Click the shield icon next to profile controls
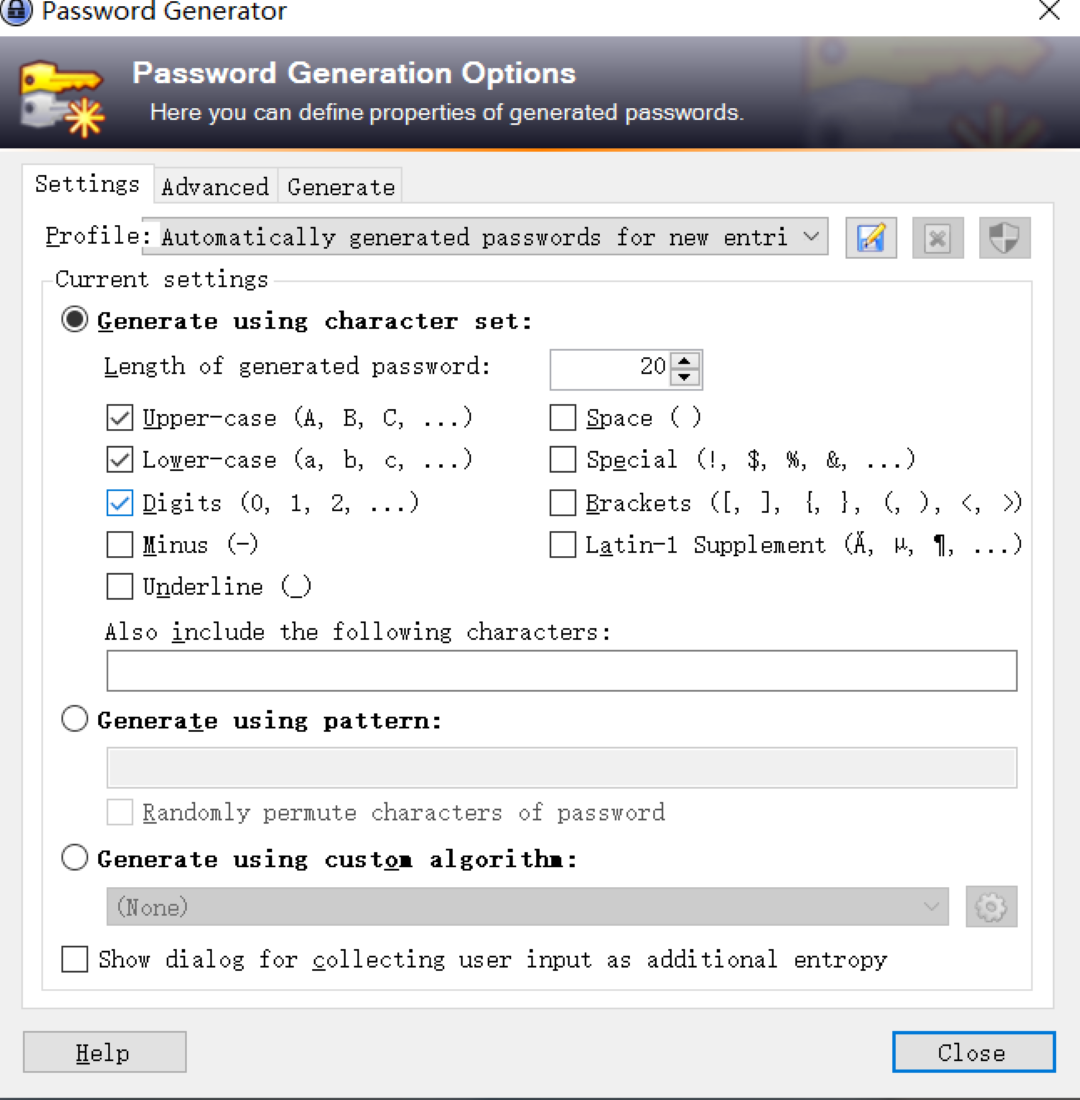Screen dimensions: 1080x1100 (x=1004, y=237)
